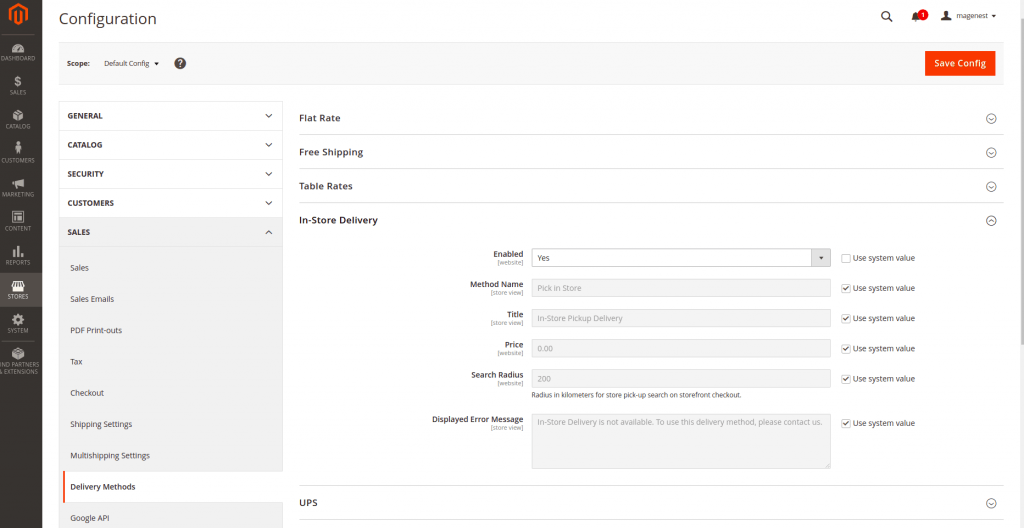
Task: Expand the Free Shipping section
Action: [x=650, y=152]
